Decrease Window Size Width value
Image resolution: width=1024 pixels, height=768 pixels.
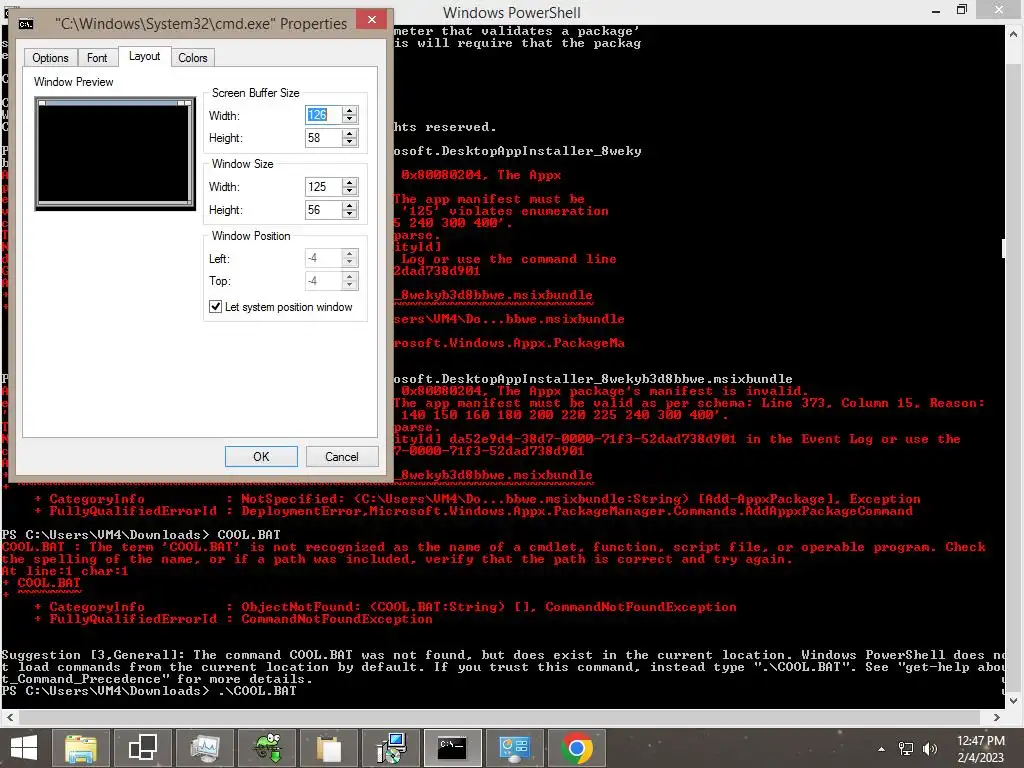tap(350, 191)
